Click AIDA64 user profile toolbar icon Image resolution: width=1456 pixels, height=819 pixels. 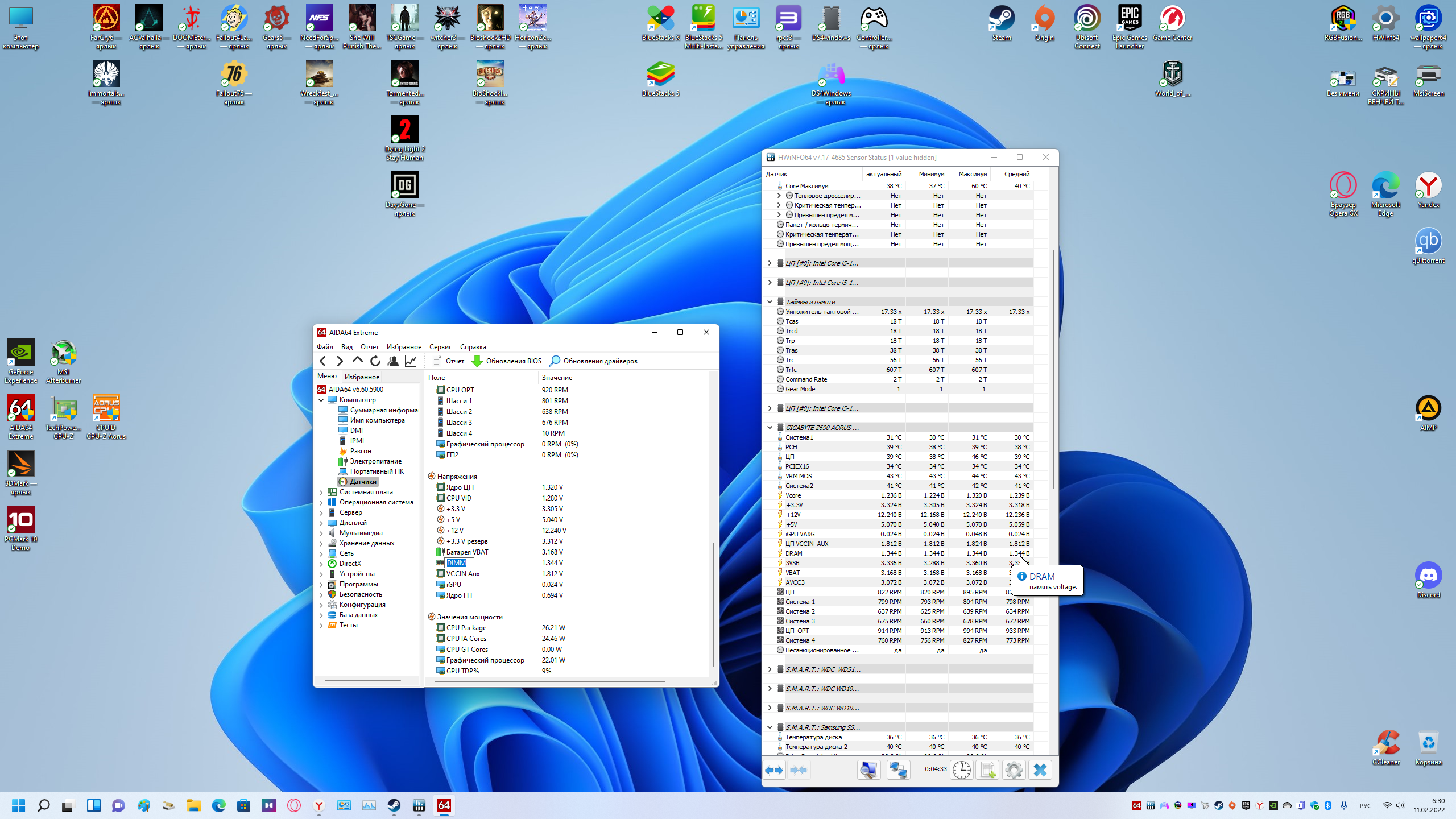[x=393, y=361]
